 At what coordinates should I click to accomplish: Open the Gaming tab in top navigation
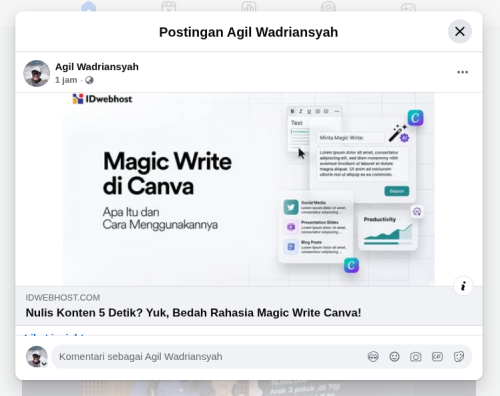tap(408, 6)
